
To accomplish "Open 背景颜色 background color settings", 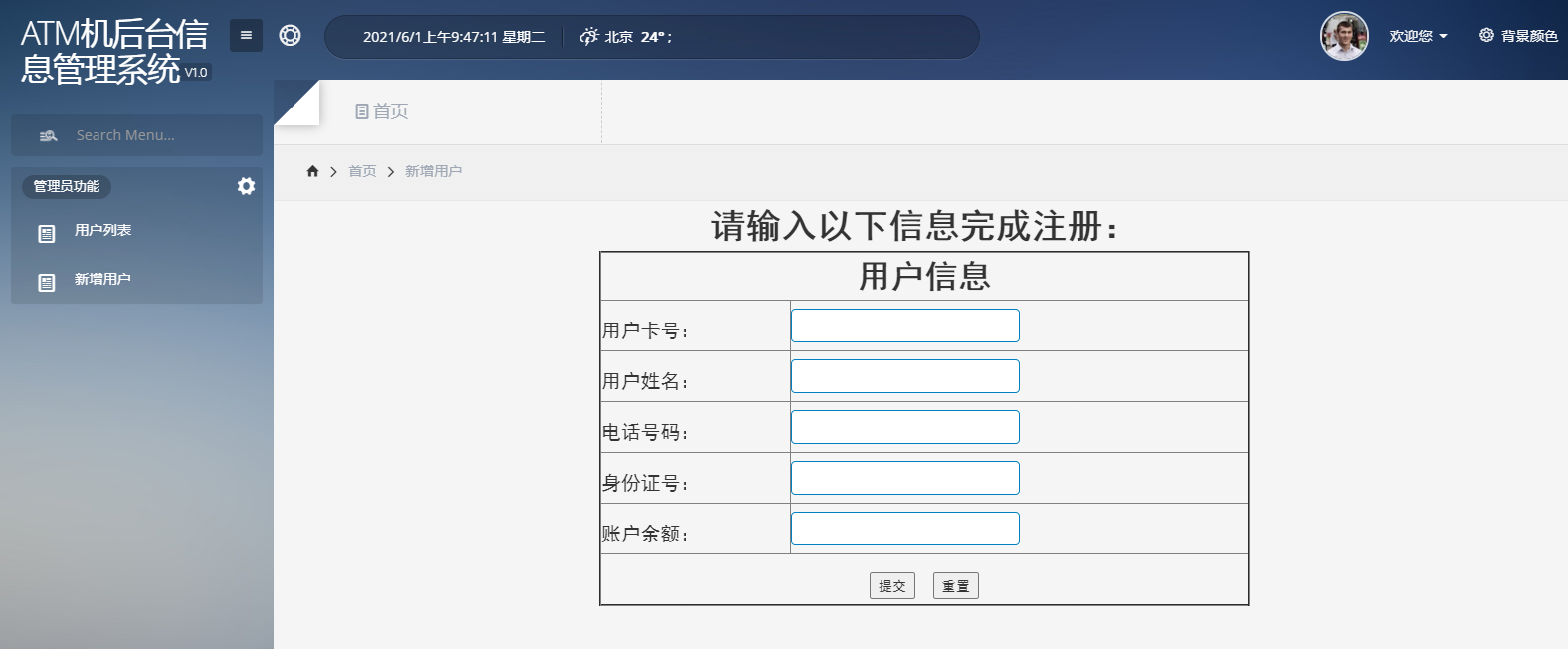I will point(1518,36).
